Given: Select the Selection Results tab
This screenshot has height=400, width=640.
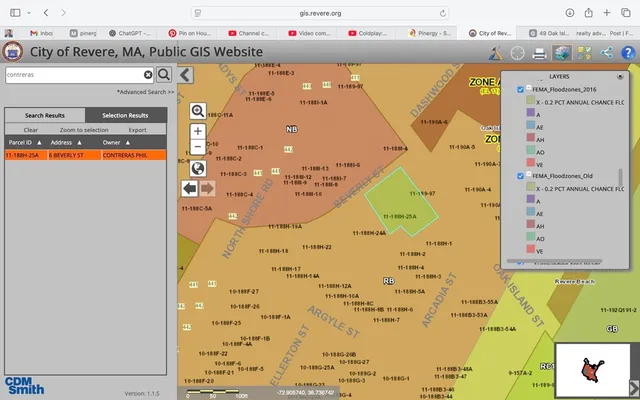Looking at the screenshot, I should click(125, 115).
